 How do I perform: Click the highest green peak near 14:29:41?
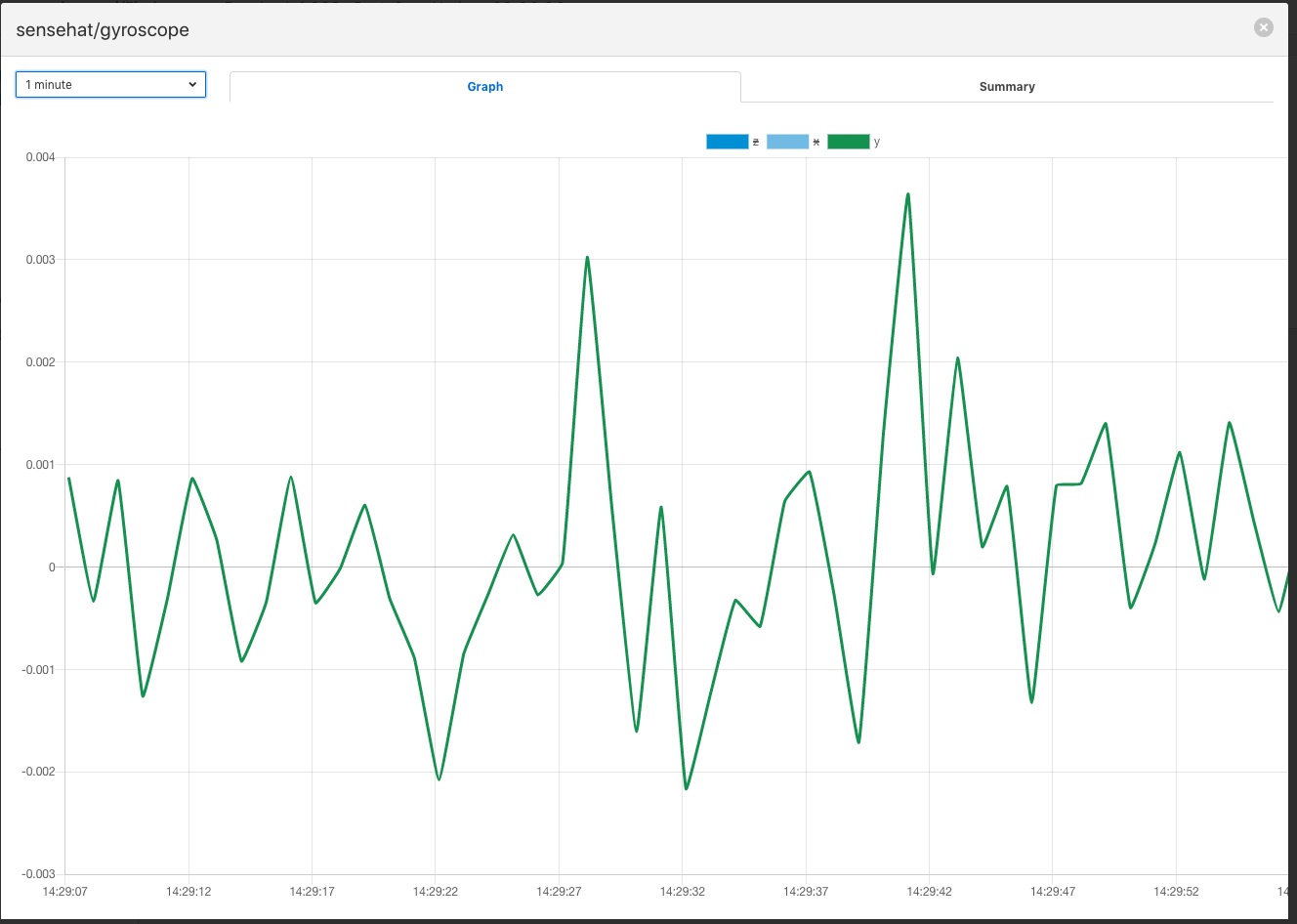click(908, 194)
